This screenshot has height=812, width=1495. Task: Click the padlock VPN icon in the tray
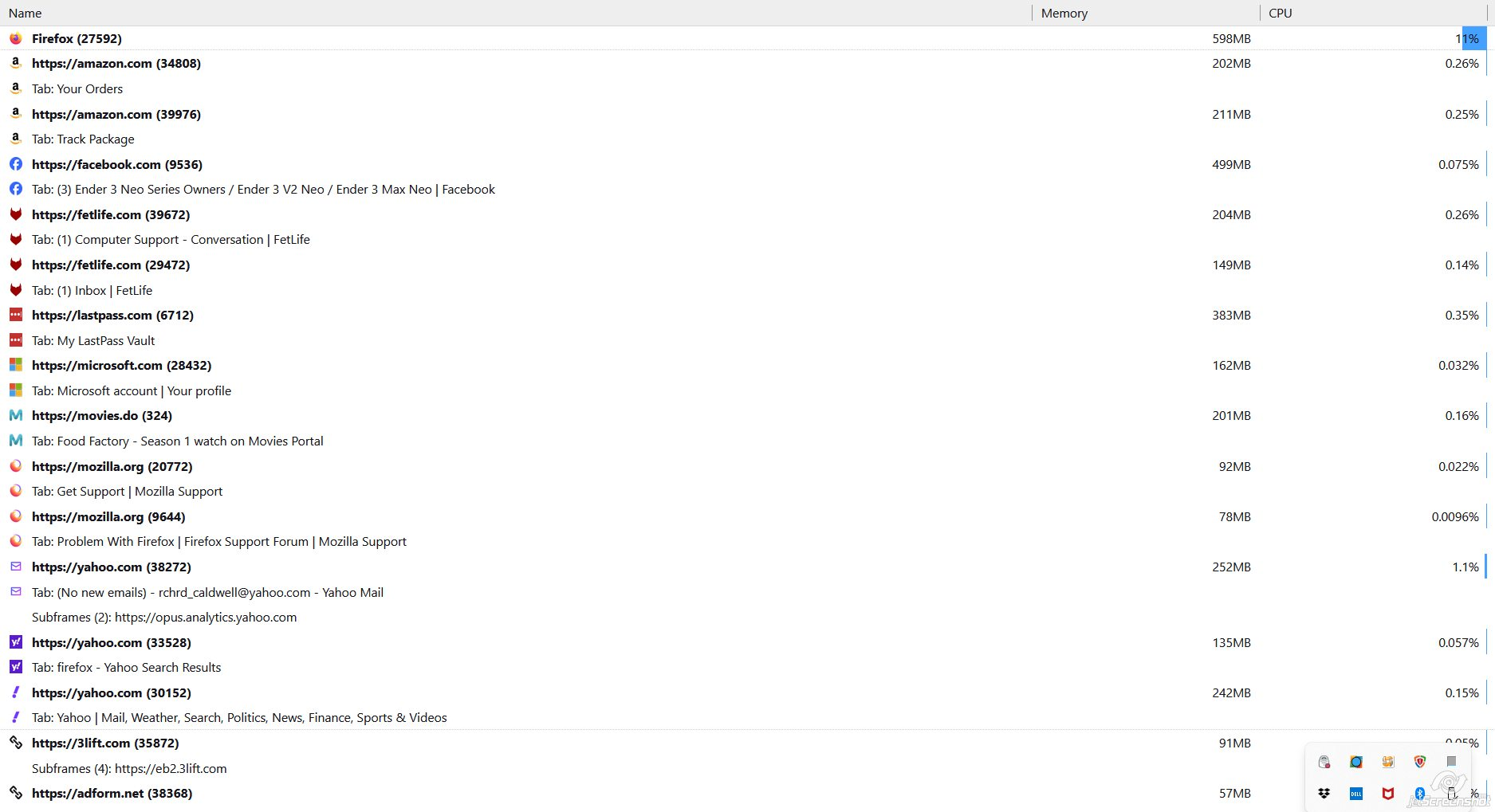point(1324,762)
